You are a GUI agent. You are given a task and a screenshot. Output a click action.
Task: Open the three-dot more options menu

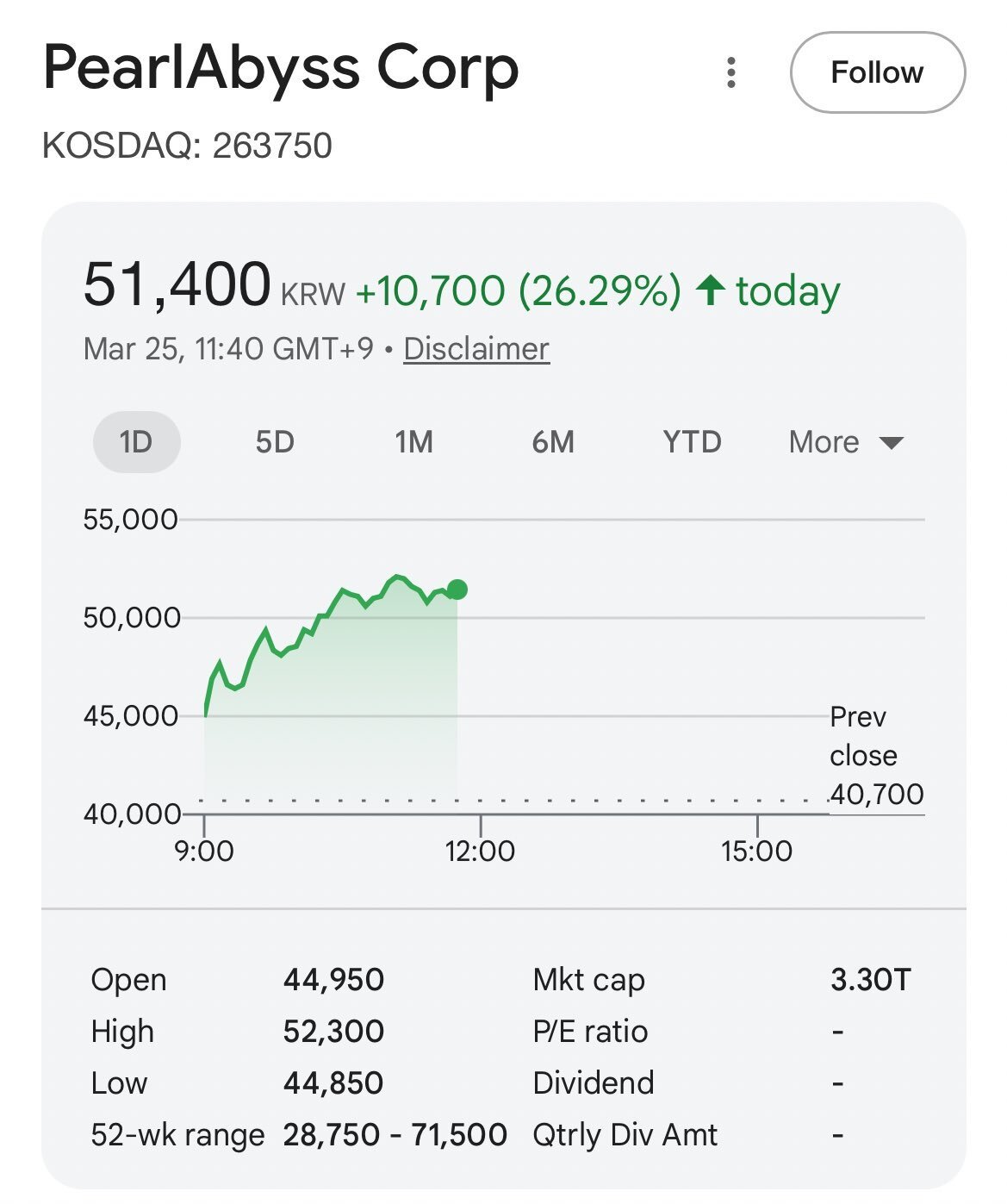pyautogui.click(x=731, y=73)
